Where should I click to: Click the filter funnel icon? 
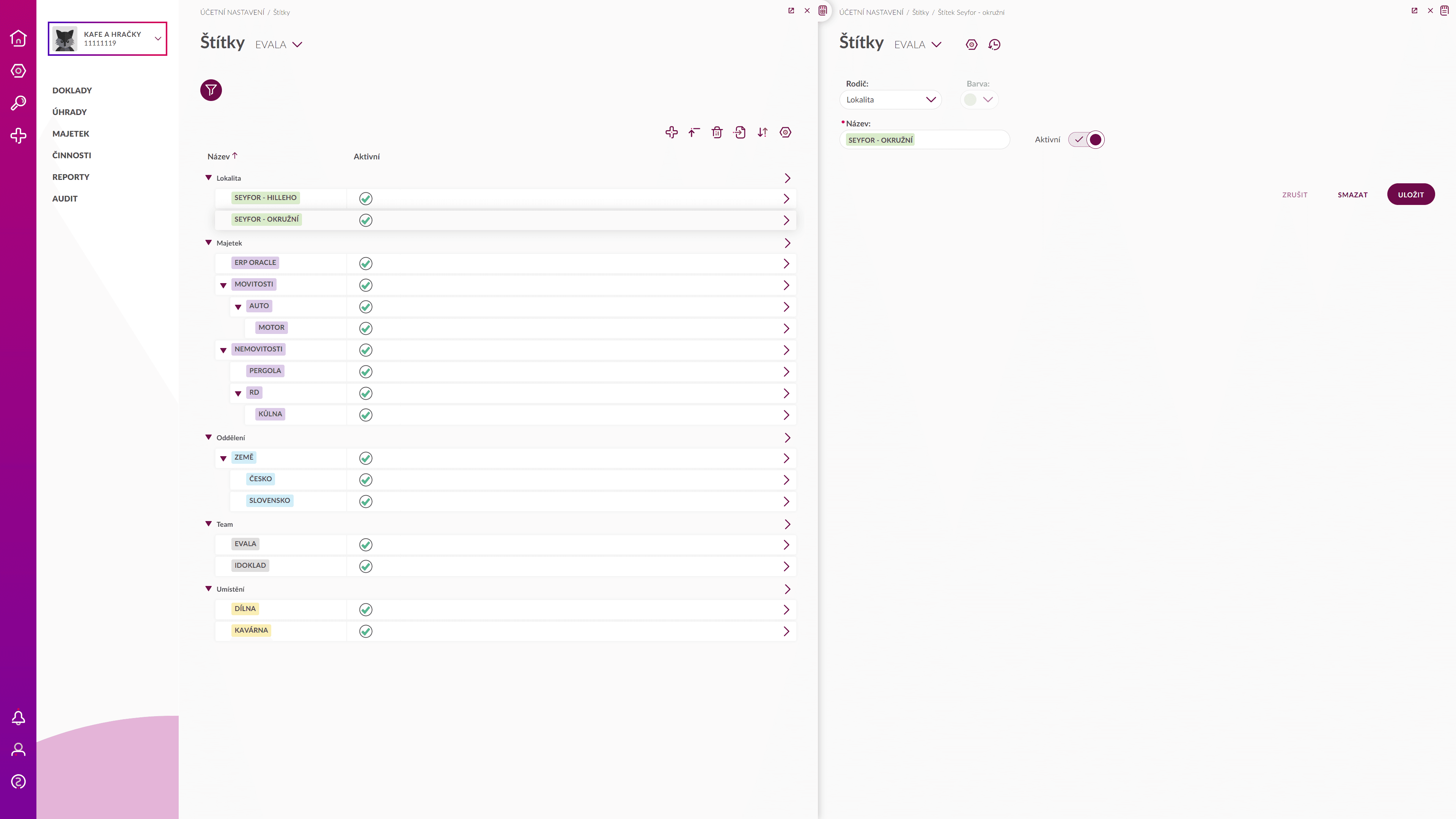pyautogui.click(x=211, y=90)
